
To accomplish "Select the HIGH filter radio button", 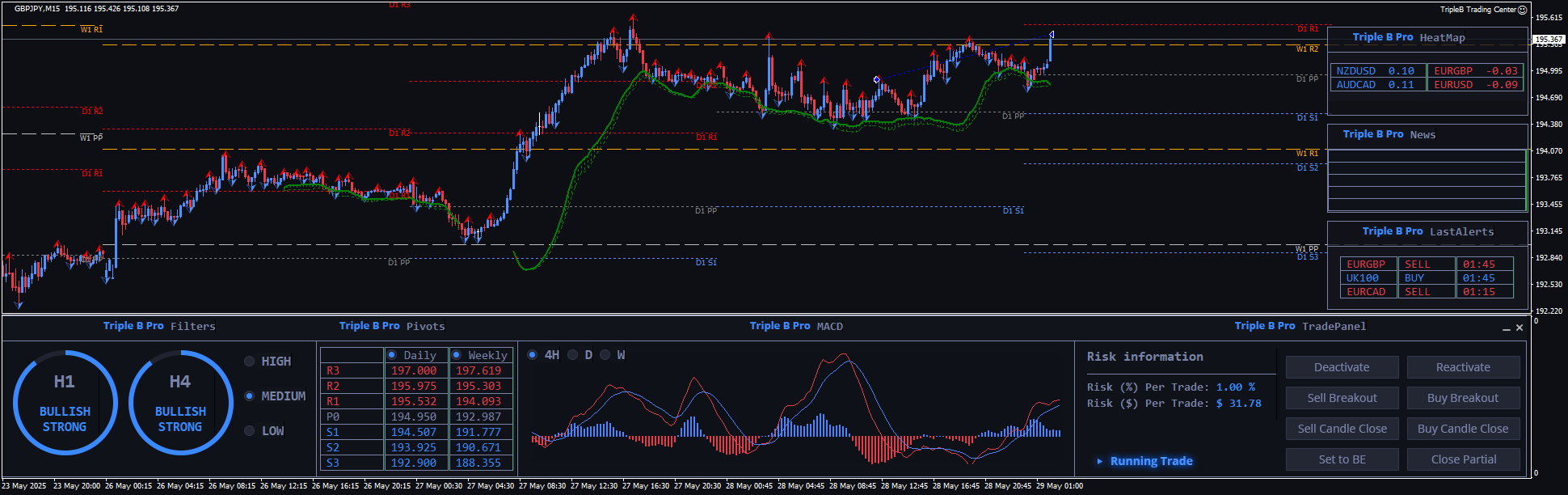I will pos(250,362).
